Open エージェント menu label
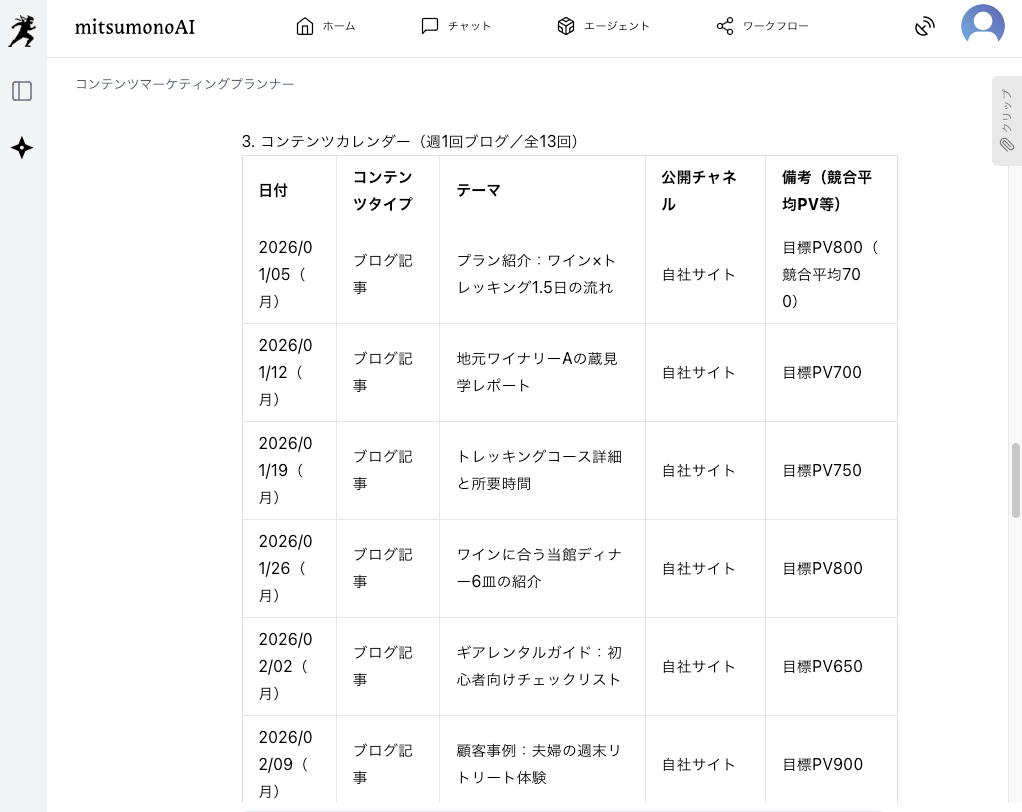The image size is (1022, 812). pos(617,26)
